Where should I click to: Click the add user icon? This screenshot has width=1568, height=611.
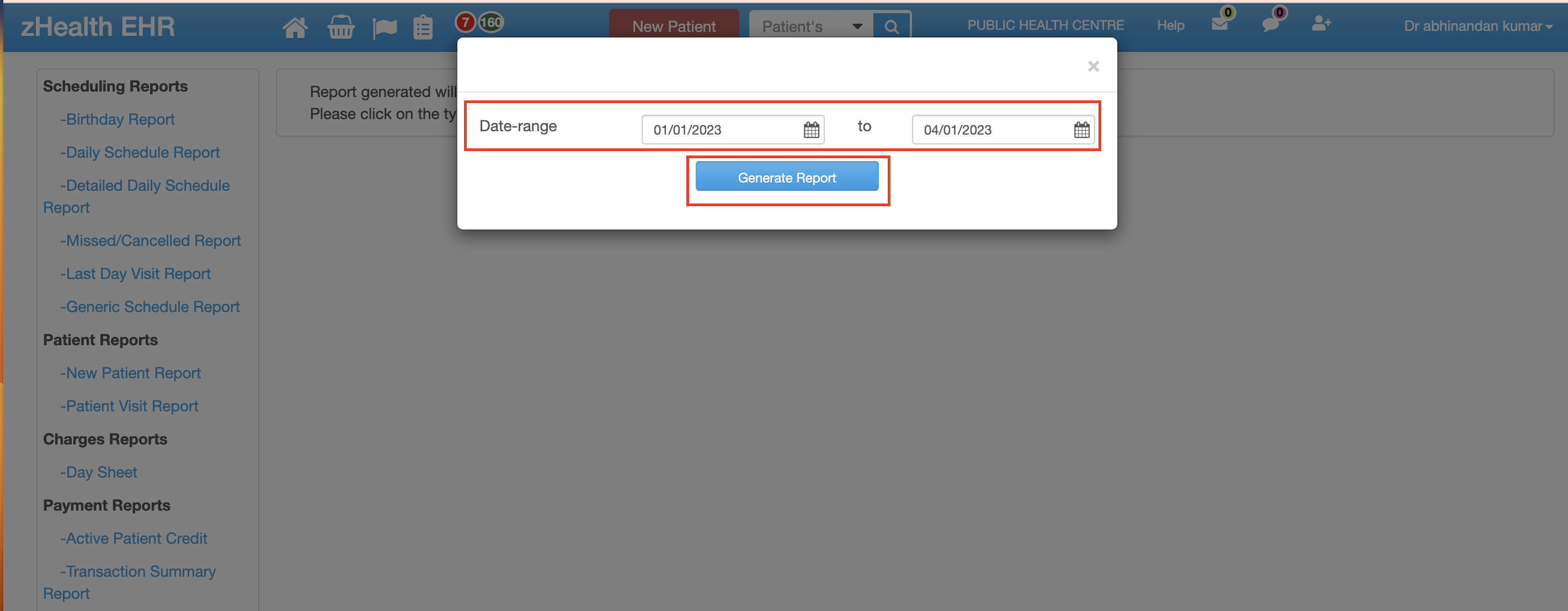[x=1321, y=24]
